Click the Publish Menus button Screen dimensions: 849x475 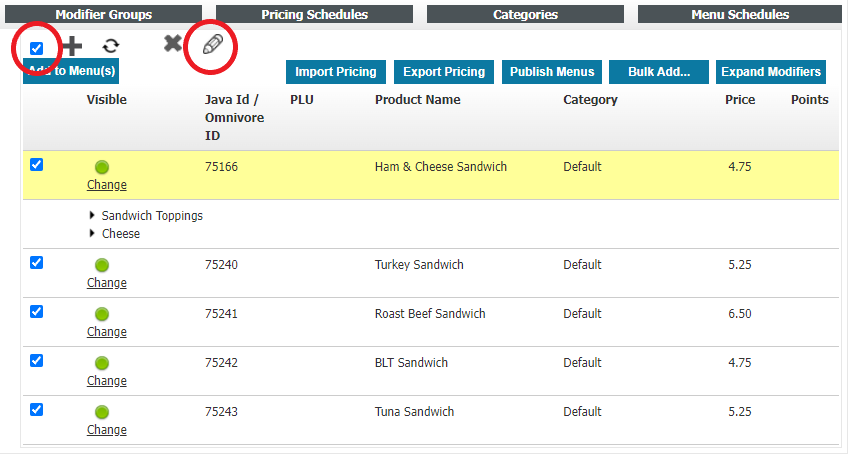coord(552,72)
